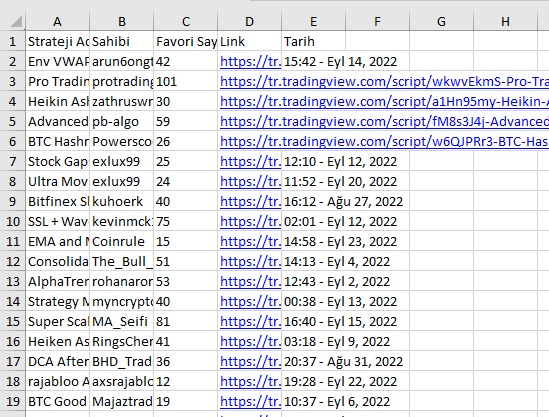Select column B header
The width and height of the screenshot is (549, 417).
[x=121, y=22]
